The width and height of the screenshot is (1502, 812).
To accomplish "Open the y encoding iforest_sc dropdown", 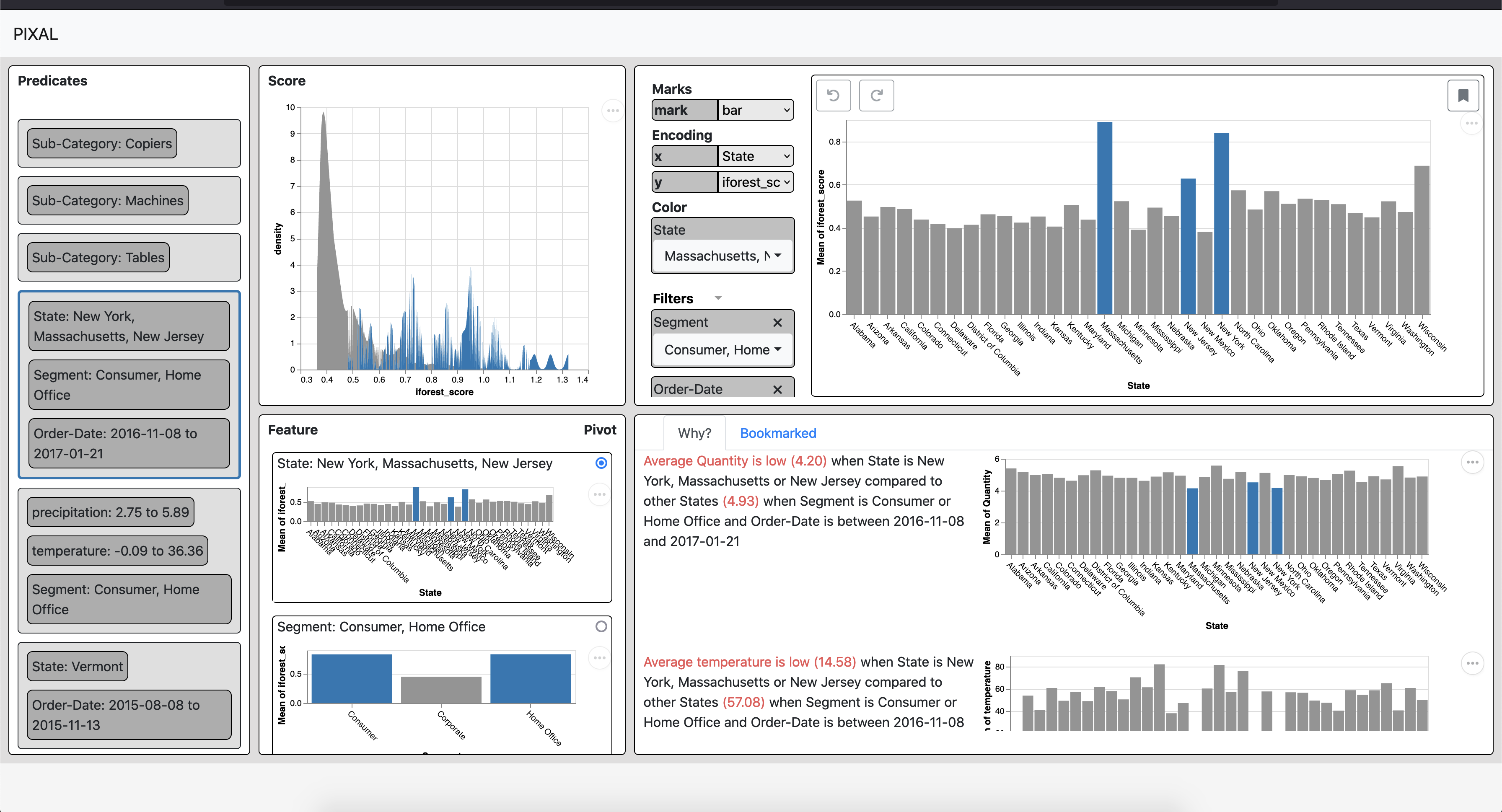I will click(x=755, y=182).
